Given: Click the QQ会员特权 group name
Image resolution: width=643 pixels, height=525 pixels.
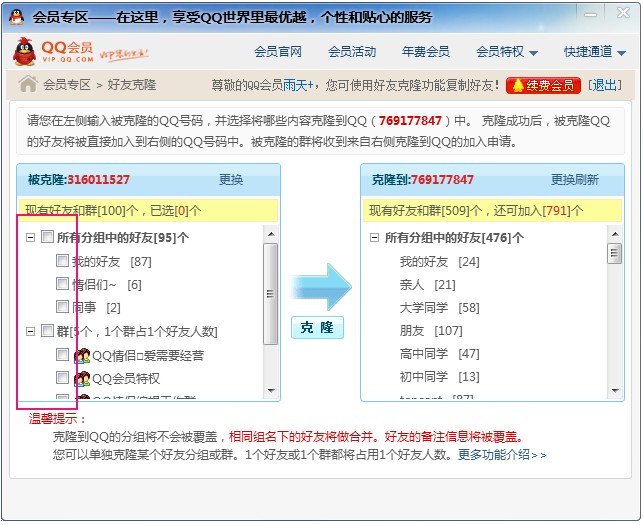Looking at the screenshot, I should pyautogui.click(x=126, y=379).
